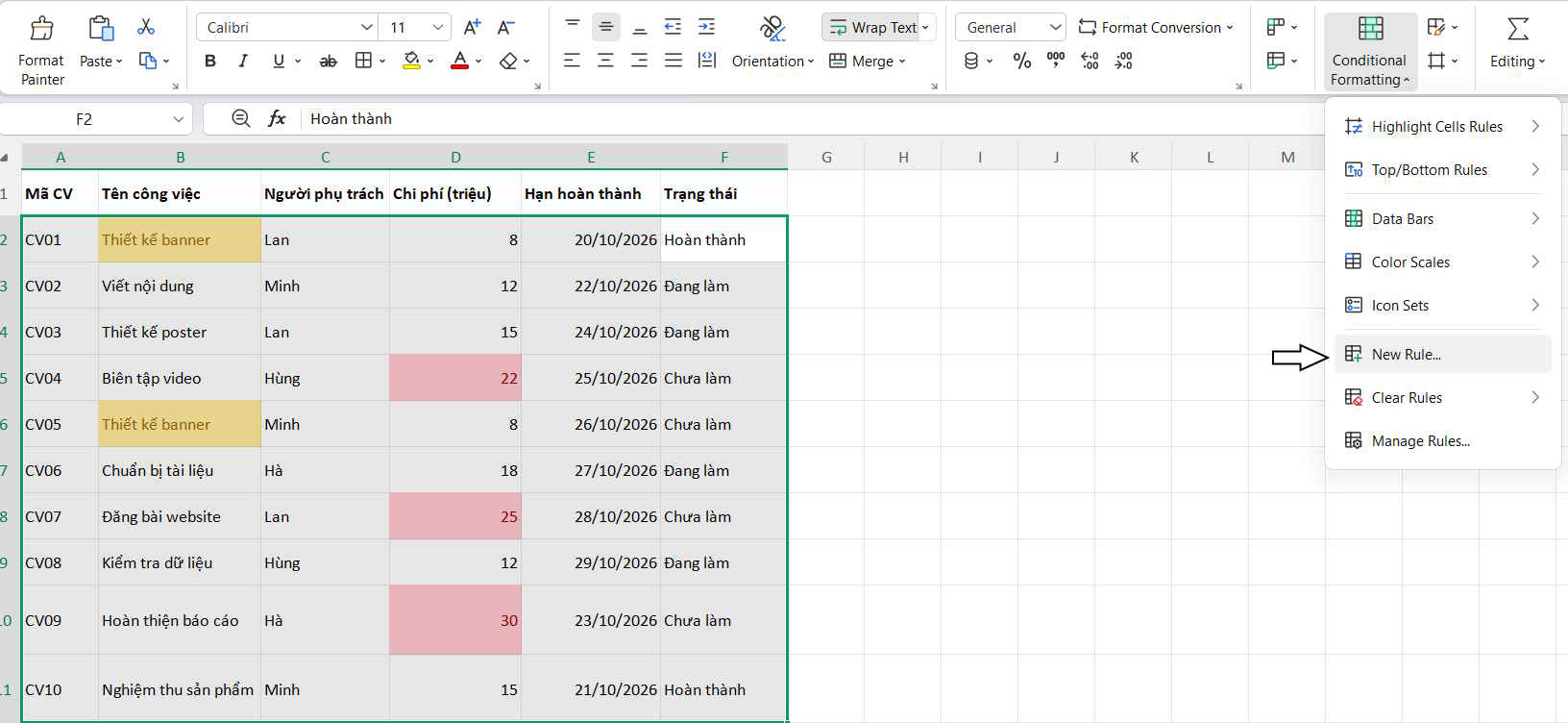Click the increase font size icon
This screenshot has height=723, width=1568.
click(472, 27)
